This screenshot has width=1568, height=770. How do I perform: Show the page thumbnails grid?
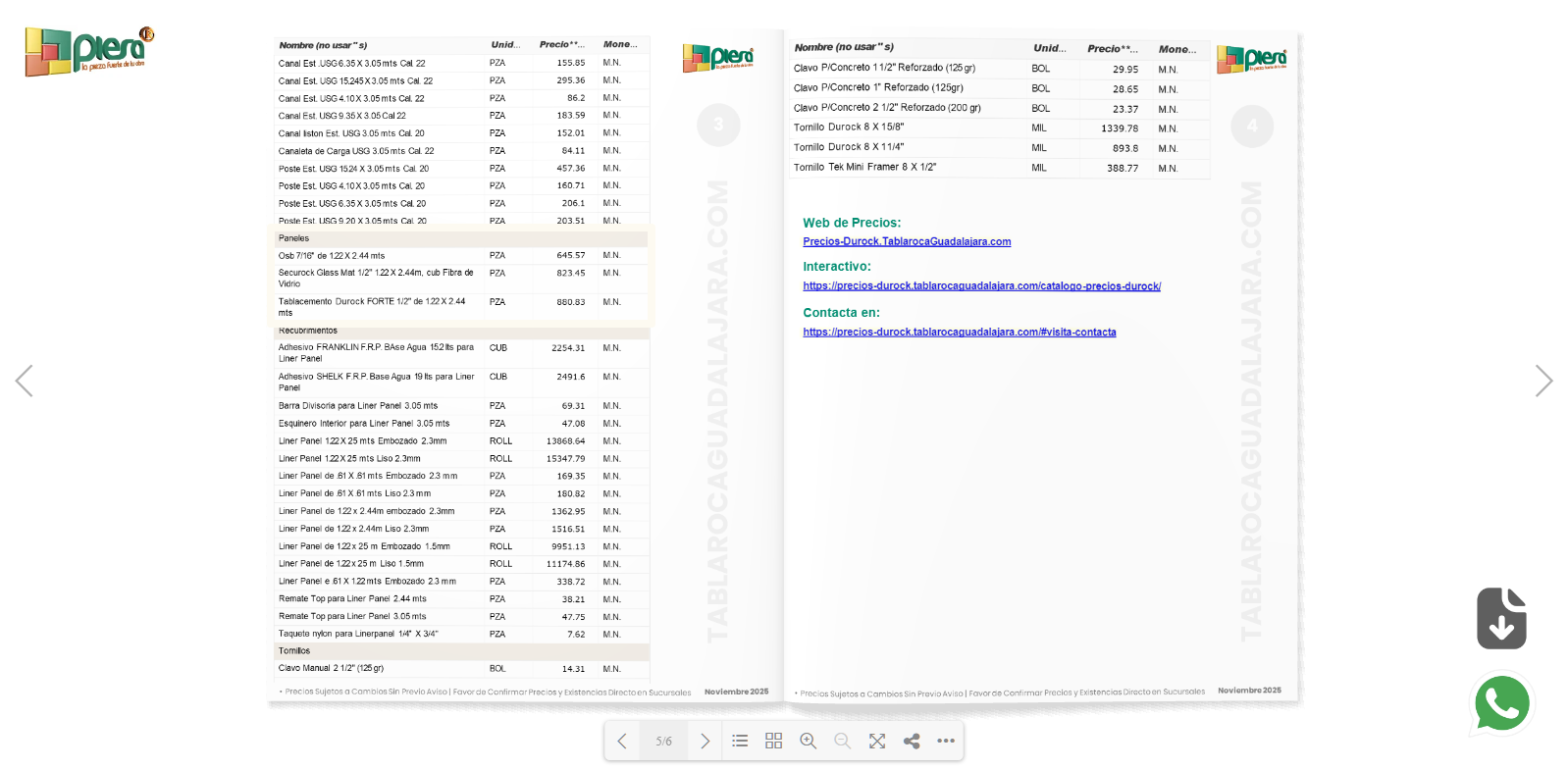[773, 742]
